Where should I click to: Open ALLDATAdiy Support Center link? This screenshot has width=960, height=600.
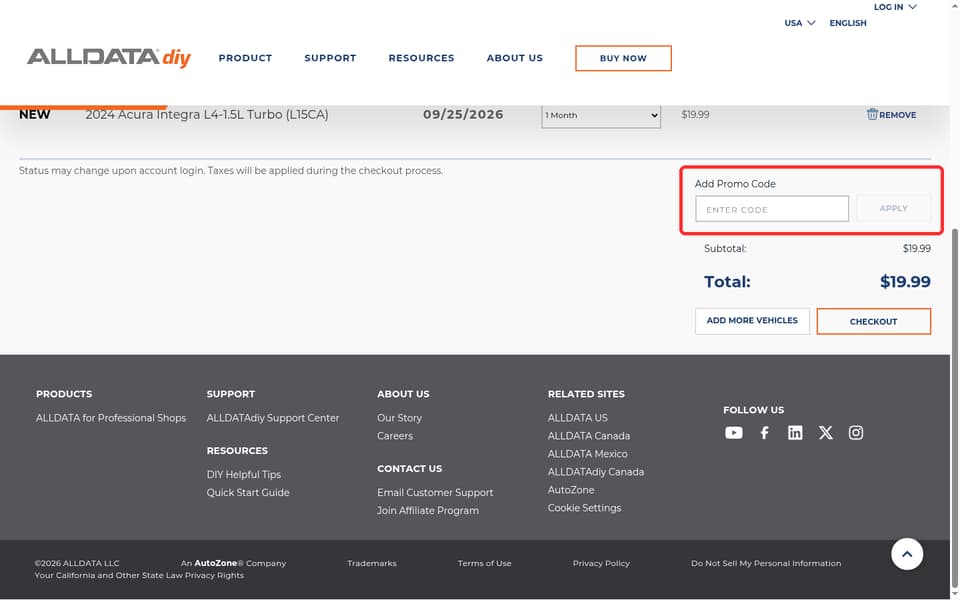pyautogui.click(x=272, y=418)
